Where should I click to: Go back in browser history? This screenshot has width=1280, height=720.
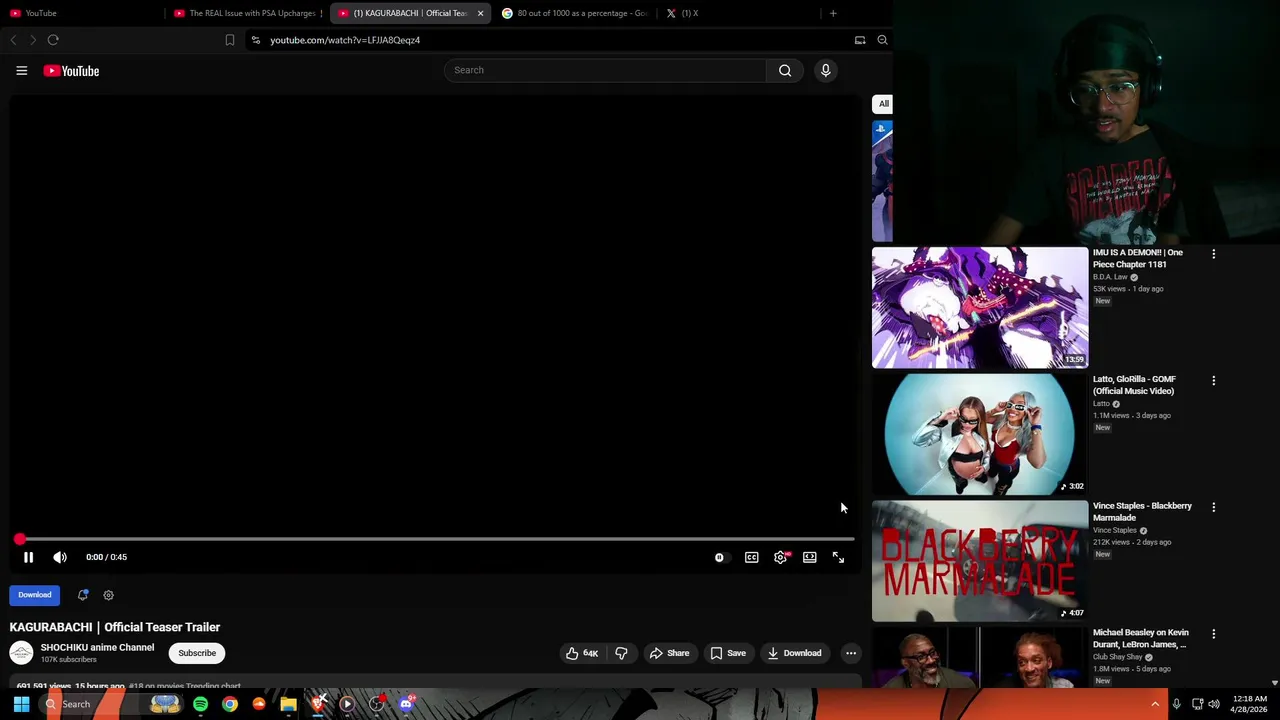pos(13,40)
